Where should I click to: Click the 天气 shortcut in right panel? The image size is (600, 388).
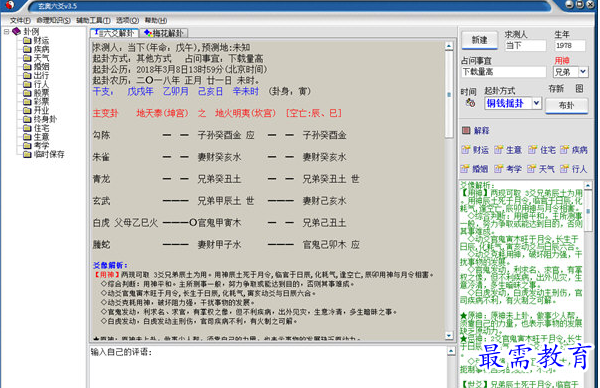(541, 169)
